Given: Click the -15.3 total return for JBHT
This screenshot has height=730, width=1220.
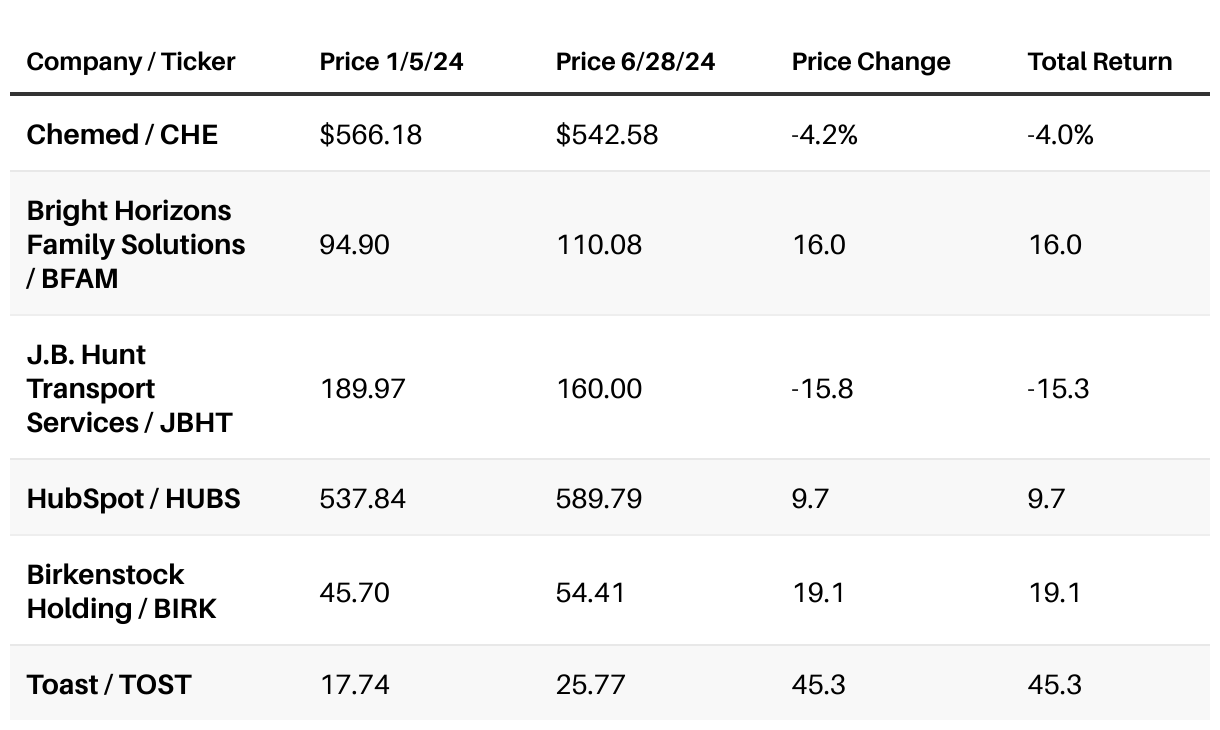Looking at the screenshot, I should [x=1058, y=388].
